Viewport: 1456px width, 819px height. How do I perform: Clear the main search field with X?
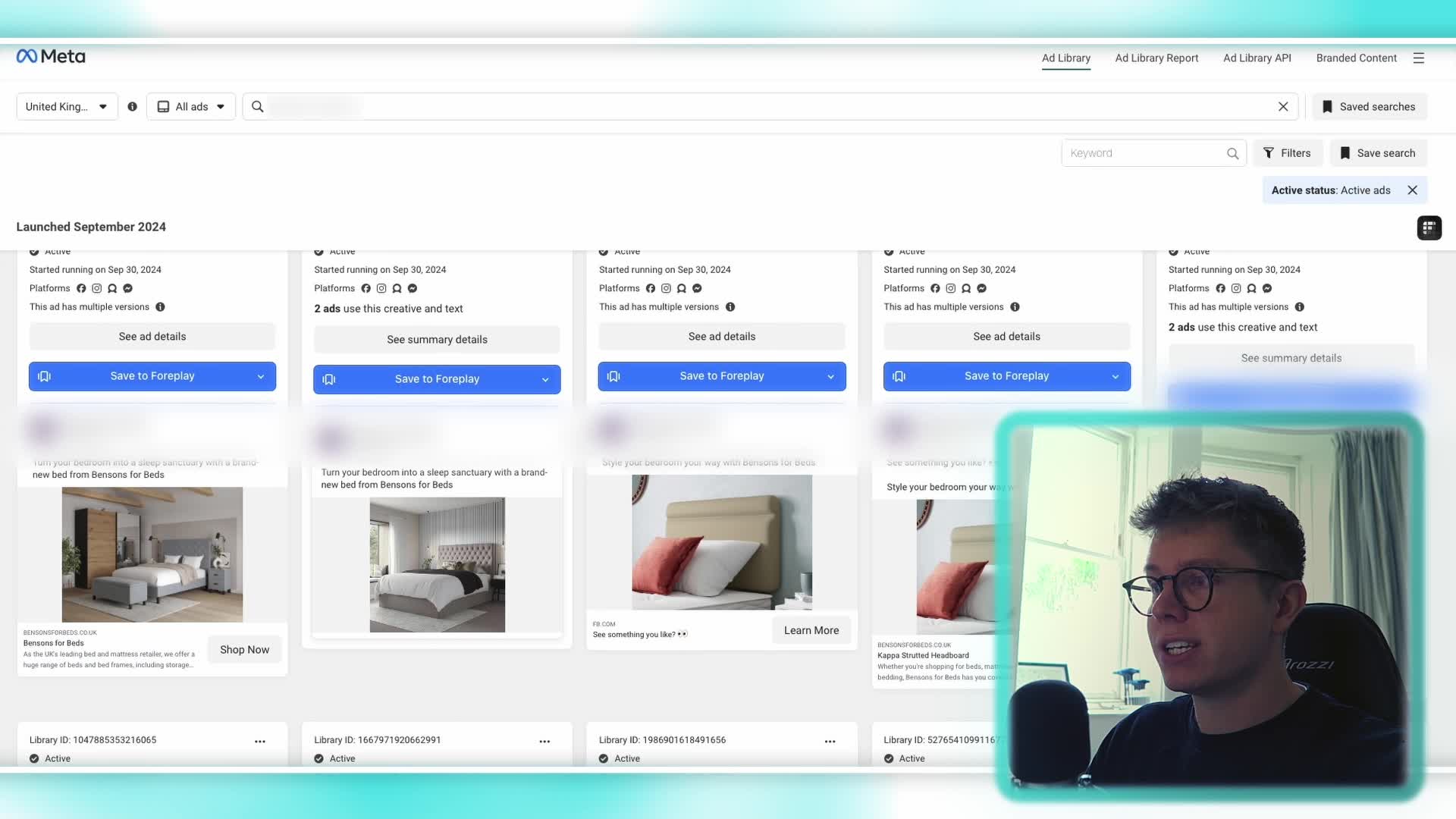[1283, 107]
